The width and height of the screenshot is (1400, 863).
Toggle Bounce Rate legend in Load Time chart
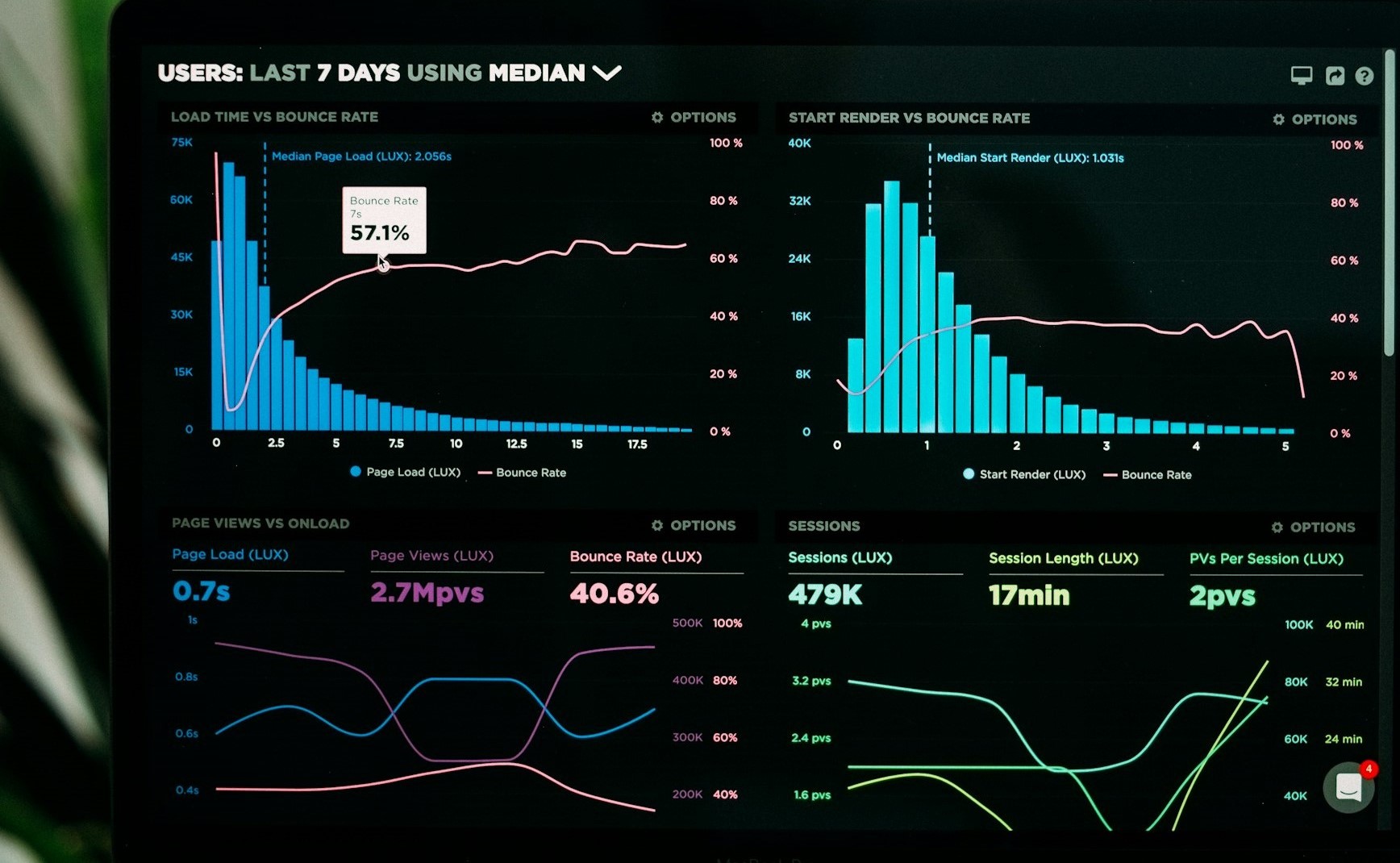pos(523,473)
